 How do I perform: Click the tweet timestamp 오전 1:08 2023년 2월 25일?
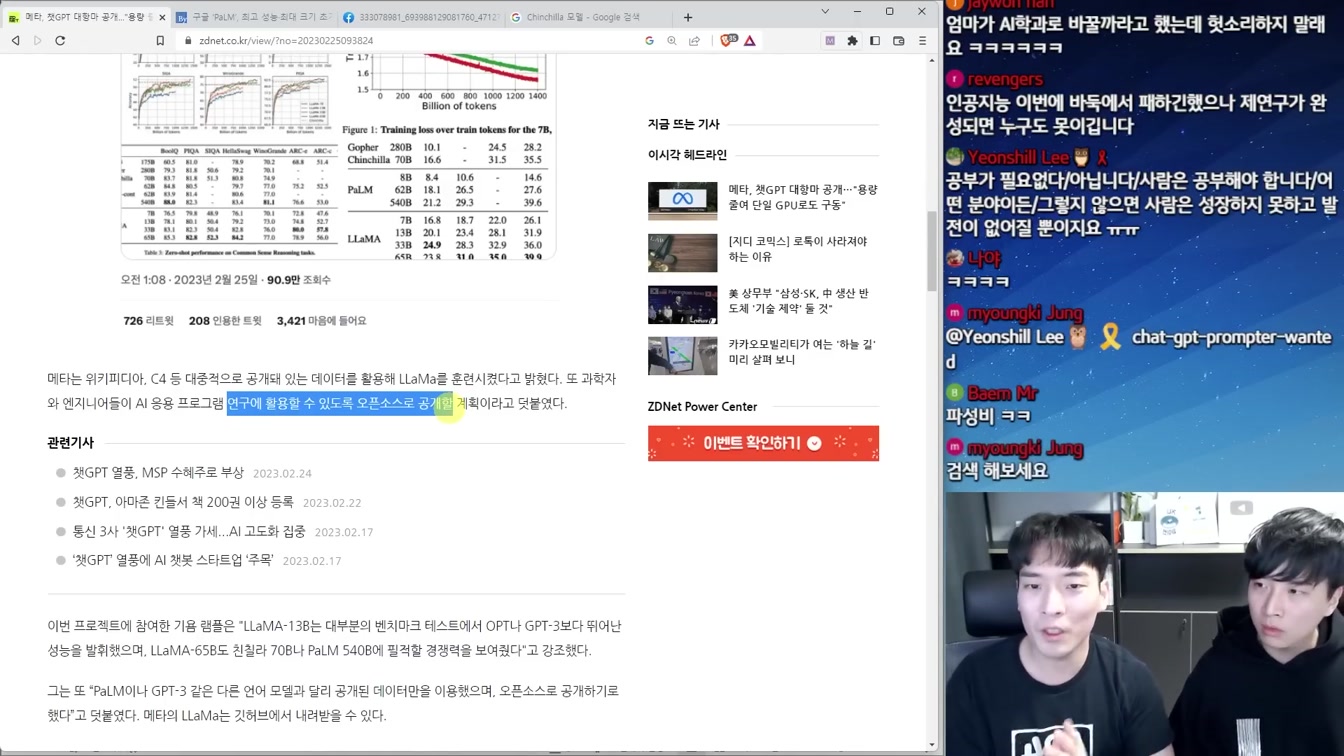(x=189, y=280)
